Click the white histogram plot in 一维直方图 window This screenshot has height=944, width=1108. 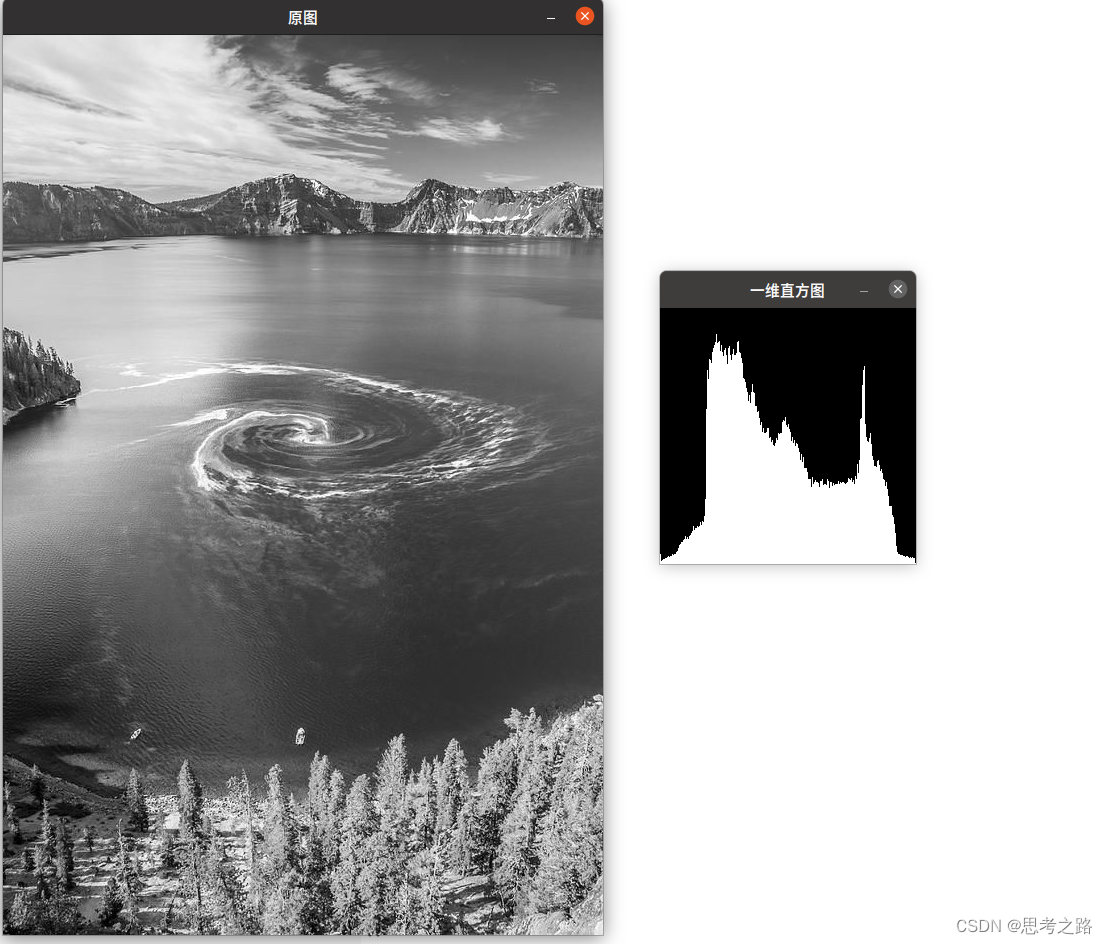click(788, 436)
